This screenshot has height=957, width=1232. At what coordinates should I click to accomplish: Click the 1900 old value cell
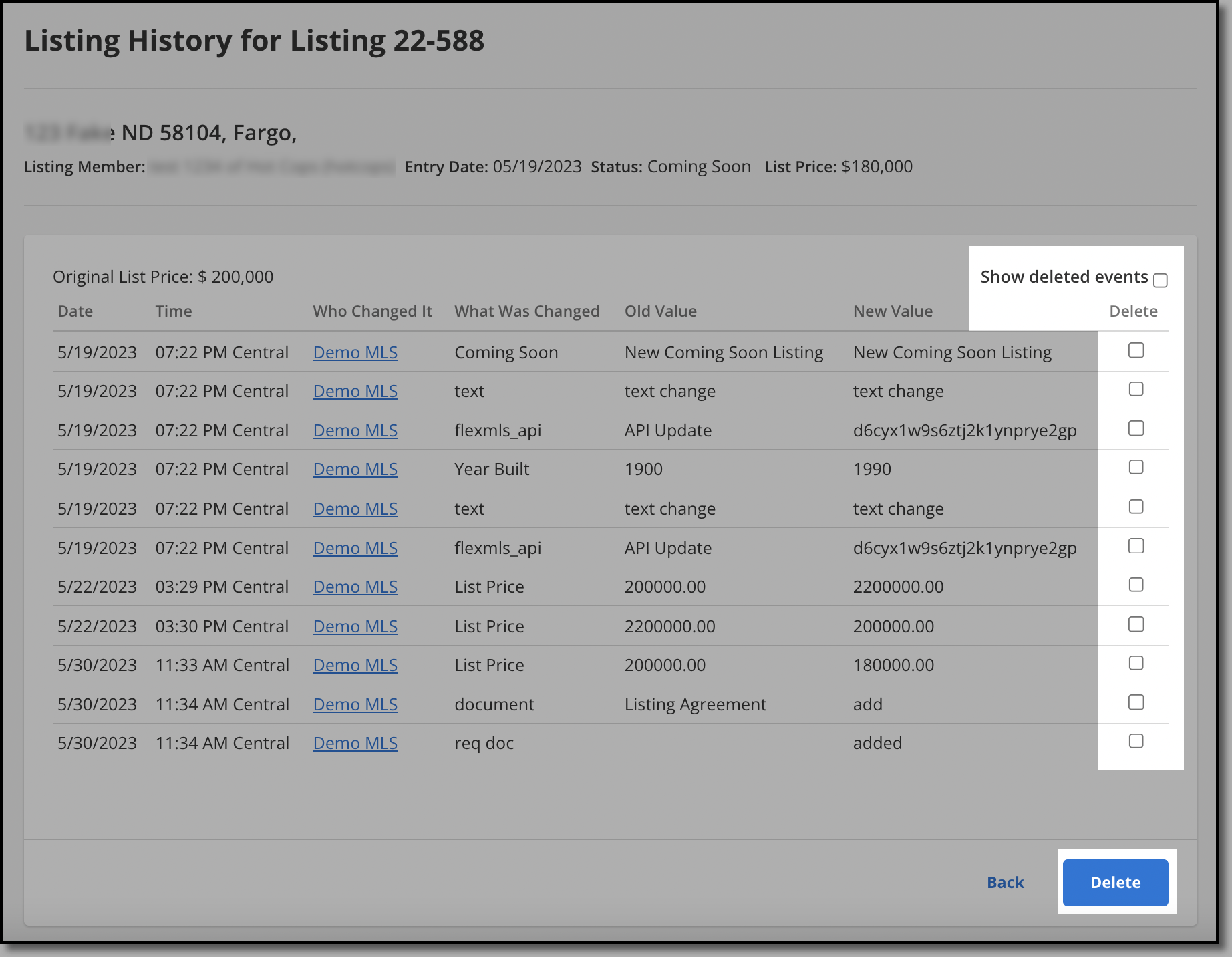pyautogui.click(x=643, y=469)
